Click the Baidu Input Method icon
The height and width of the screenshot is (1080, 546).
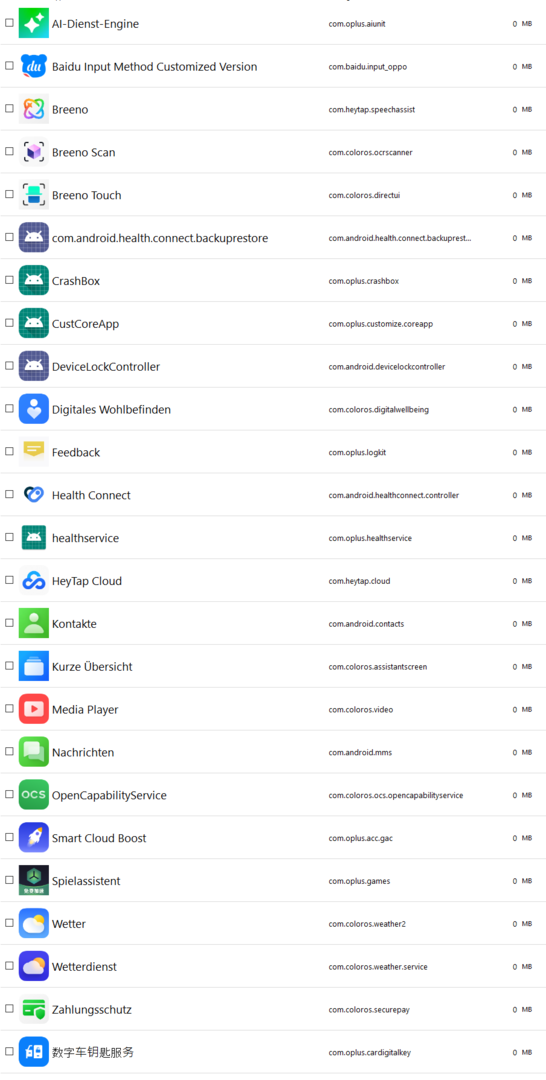point(34,66)
